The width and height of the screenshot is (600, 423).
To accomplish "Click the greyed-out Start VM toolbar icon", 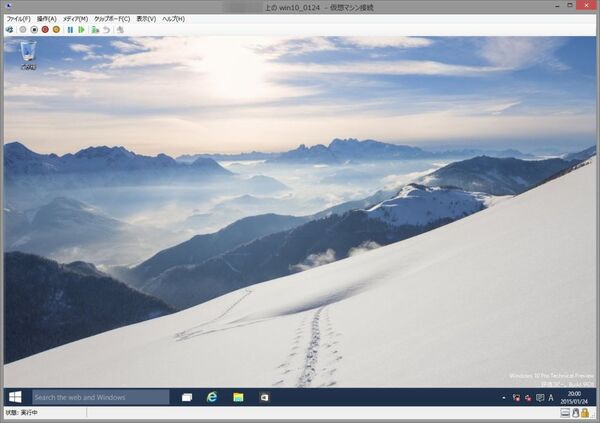I will [23, 29].
